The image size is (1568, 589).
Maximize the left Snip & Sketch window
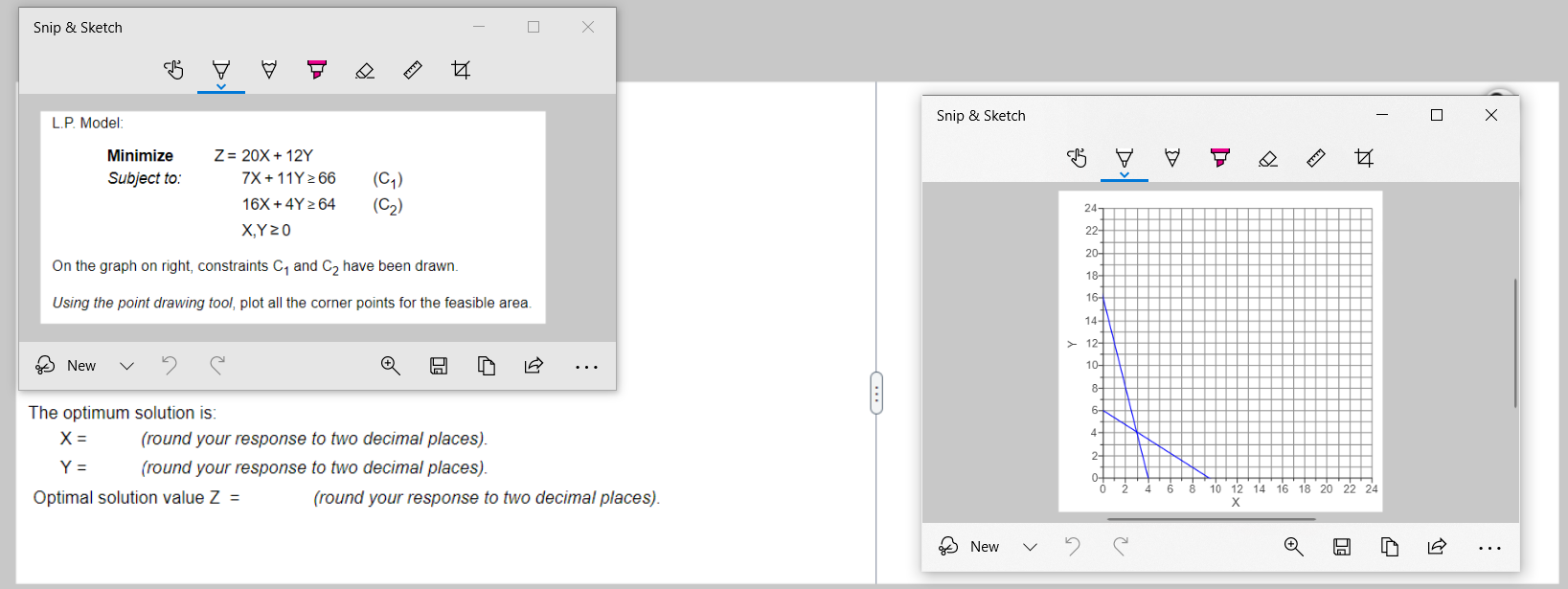click(x=534, y=27)
